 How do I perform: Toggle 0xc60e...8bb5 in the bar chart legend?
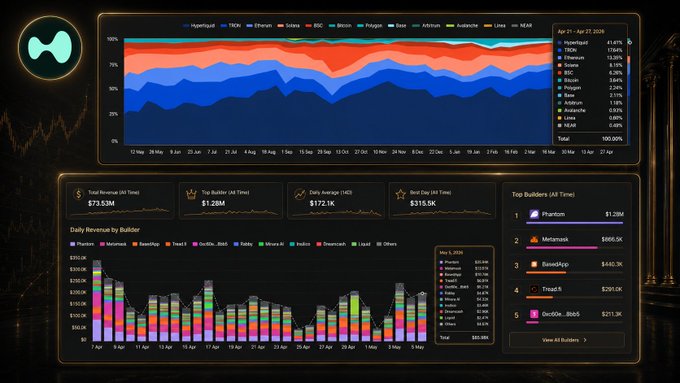(210, 244)
